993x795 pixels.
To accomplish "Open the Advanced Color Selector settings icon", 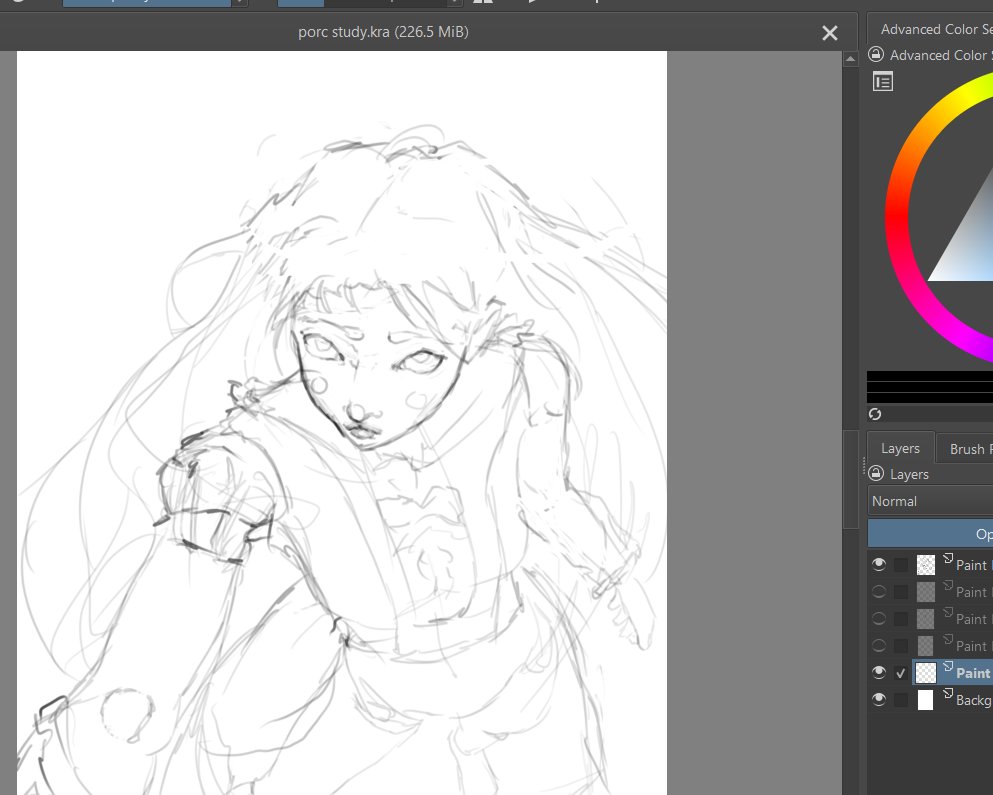I will click(x=882, y=82).
